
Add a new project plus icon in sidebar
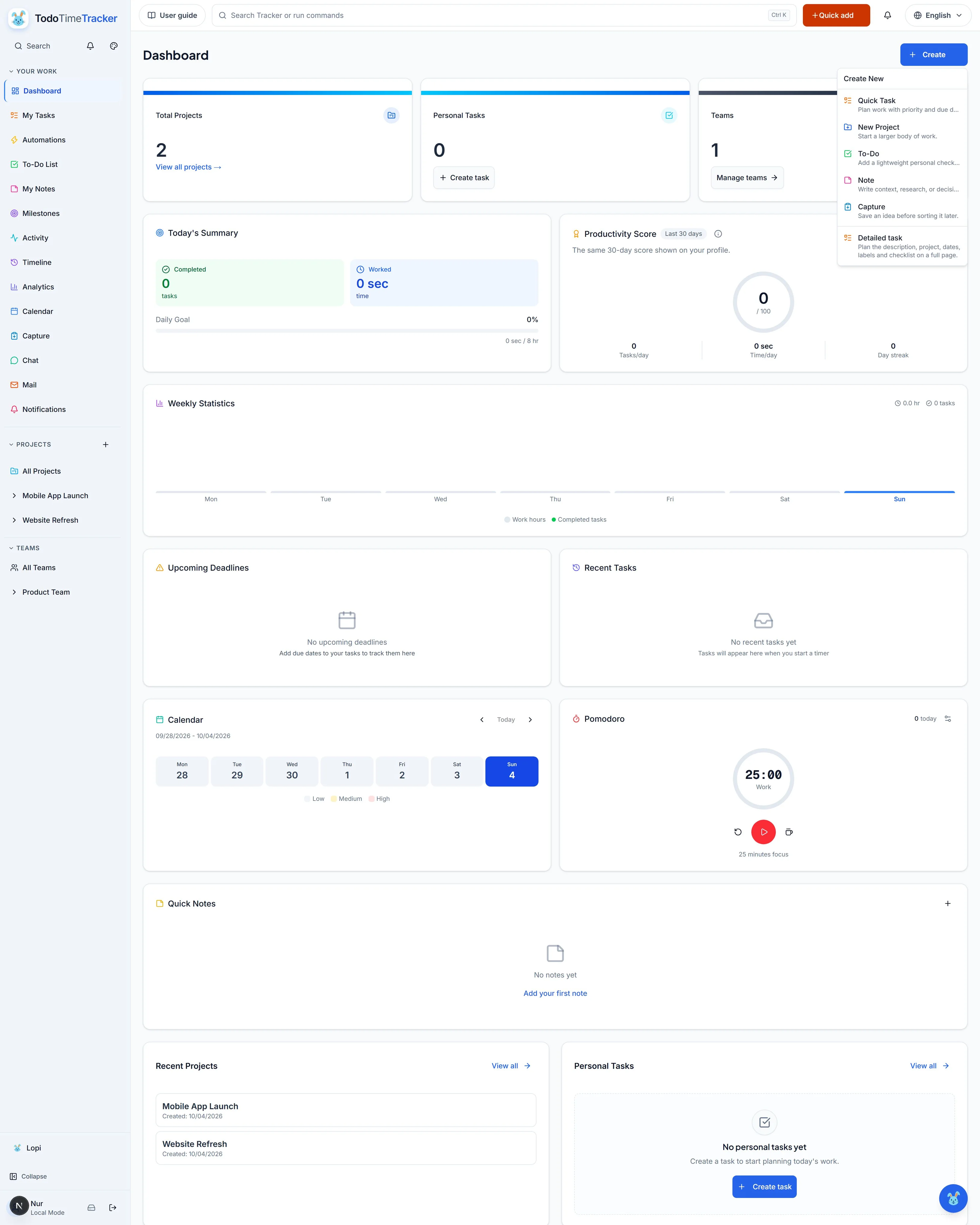[x=106, y=444]
